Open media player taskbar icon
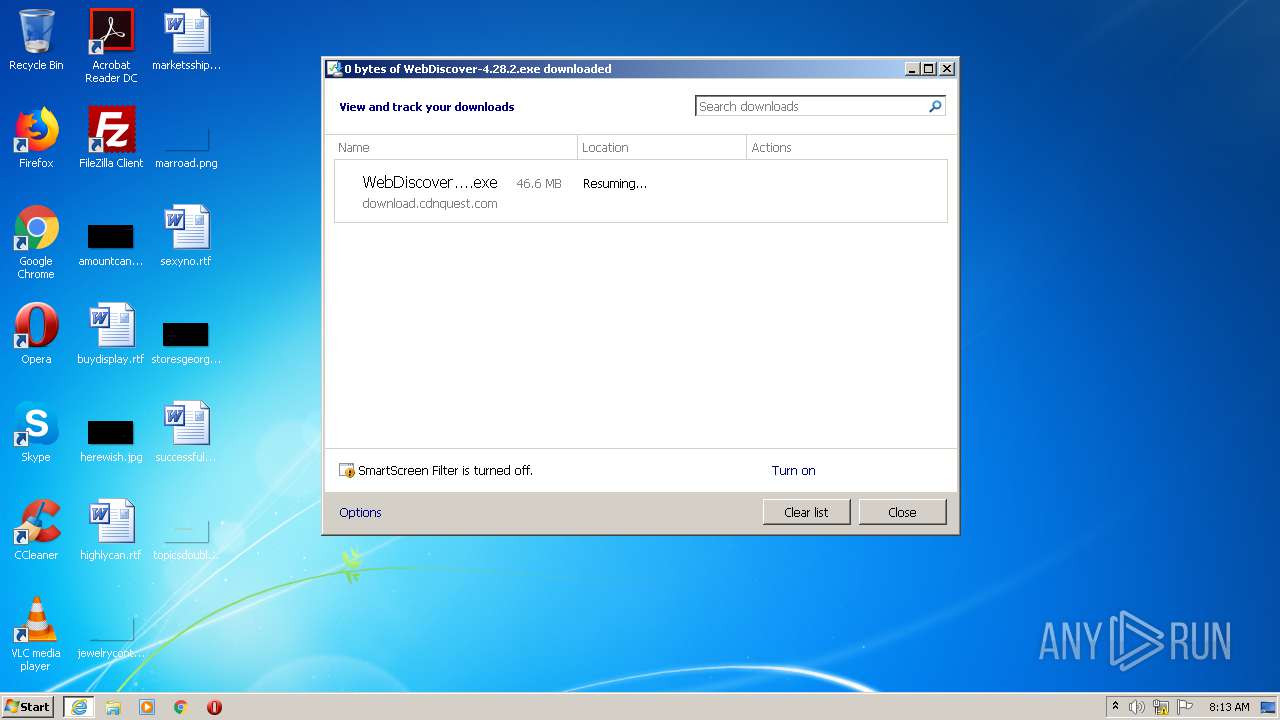Viewport: 1280px width, 720px height. pyautogui.click(x=147, y=707)
